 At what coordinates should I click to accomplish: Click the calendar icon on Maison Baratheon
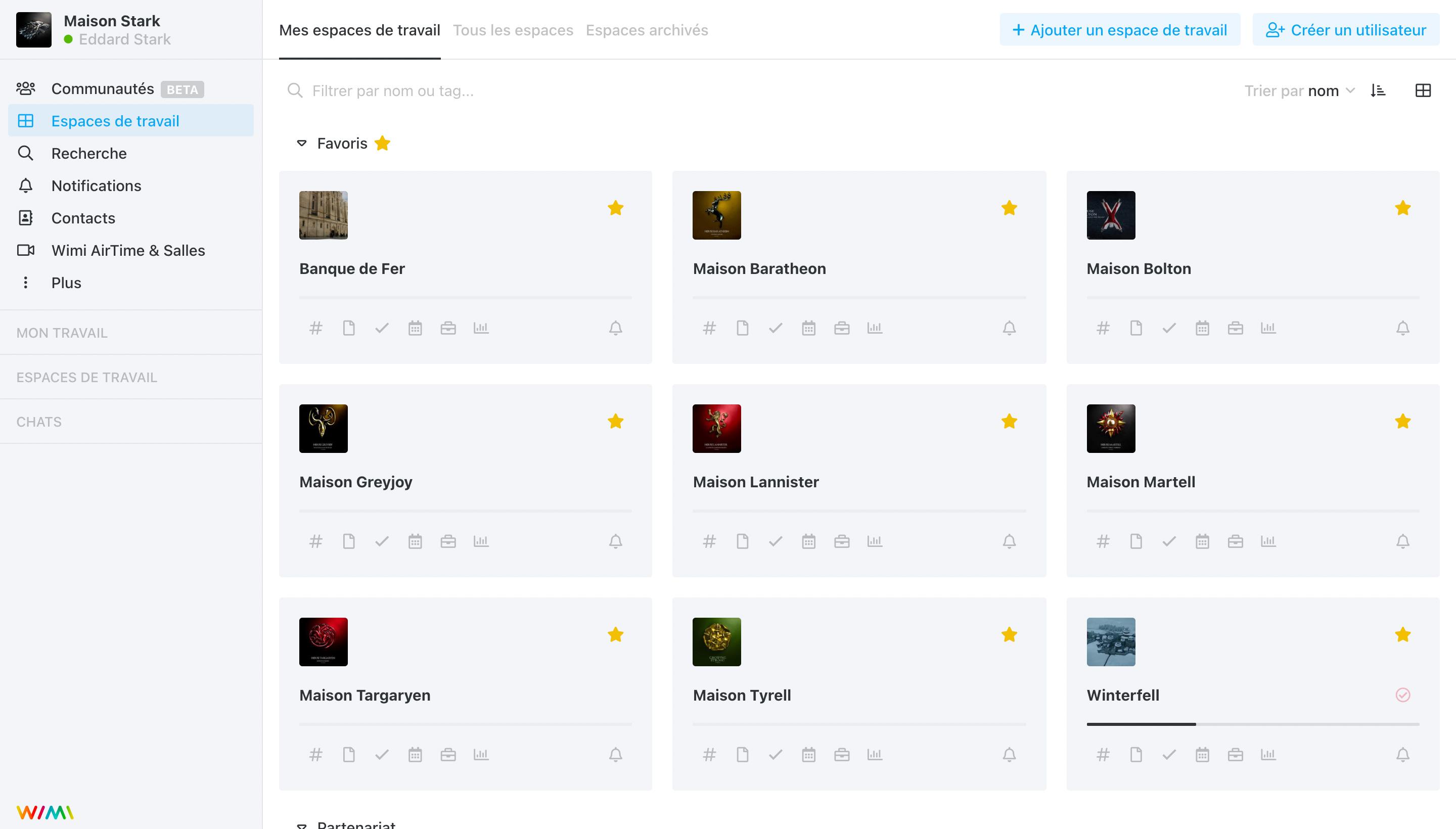pos(809,327)
